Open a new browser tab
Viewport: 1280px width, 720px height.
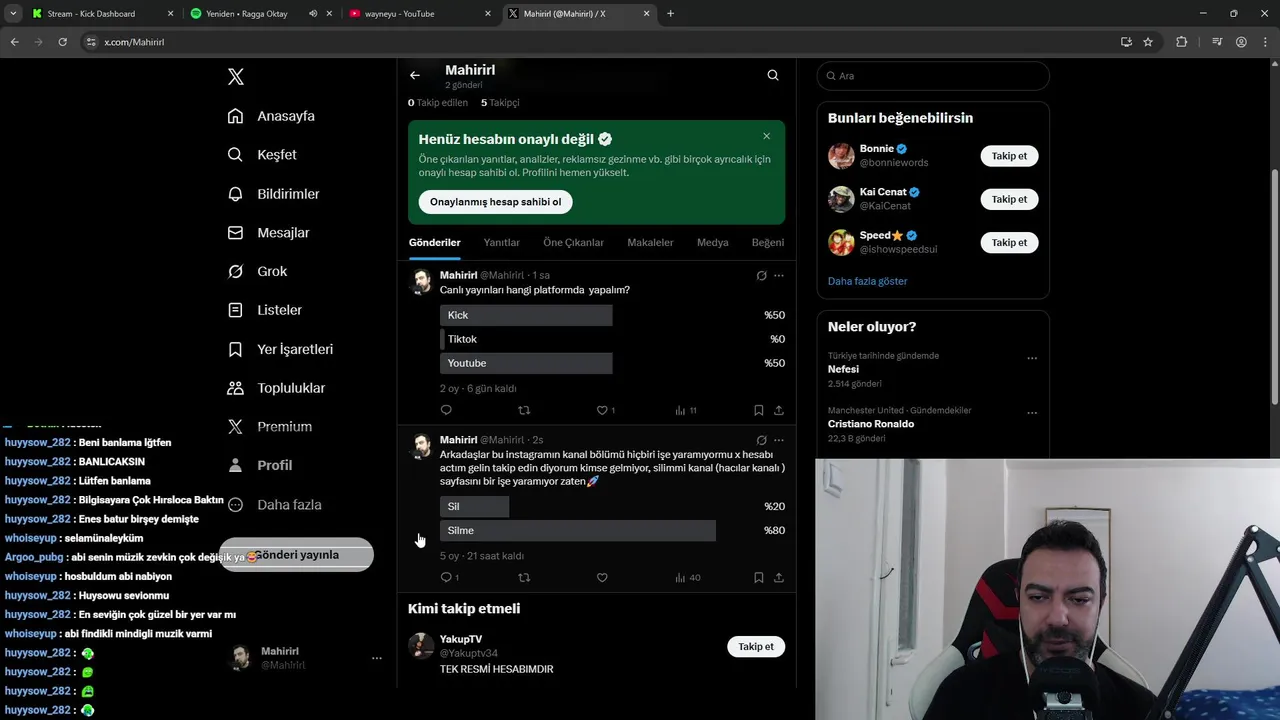[670, 14]
